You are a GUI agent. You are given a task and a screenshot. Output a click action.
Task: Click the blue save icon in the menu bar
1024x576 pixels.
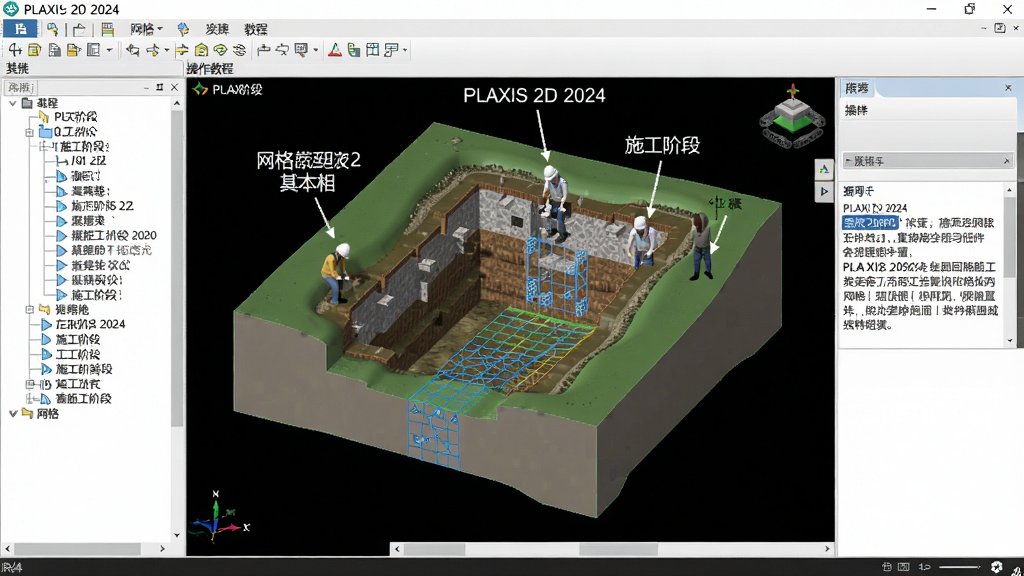[20, 29]
